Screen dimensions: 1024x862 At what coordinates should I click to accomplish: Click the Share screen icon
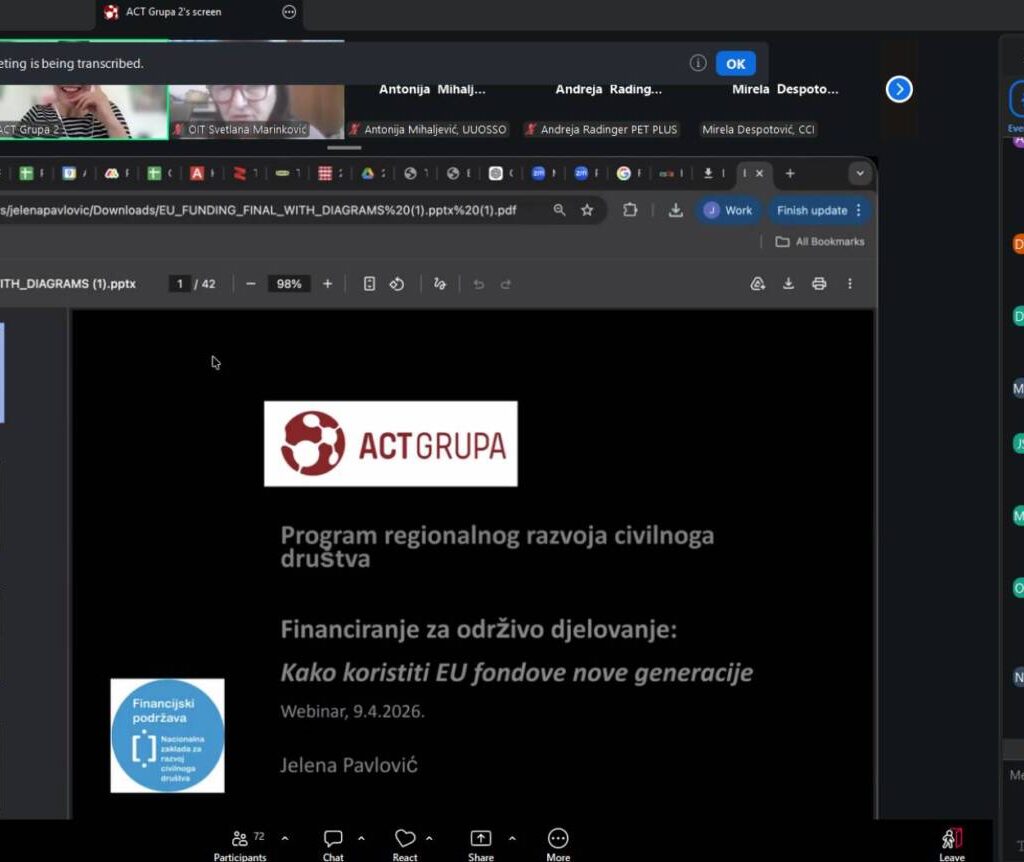coord(481,839)
